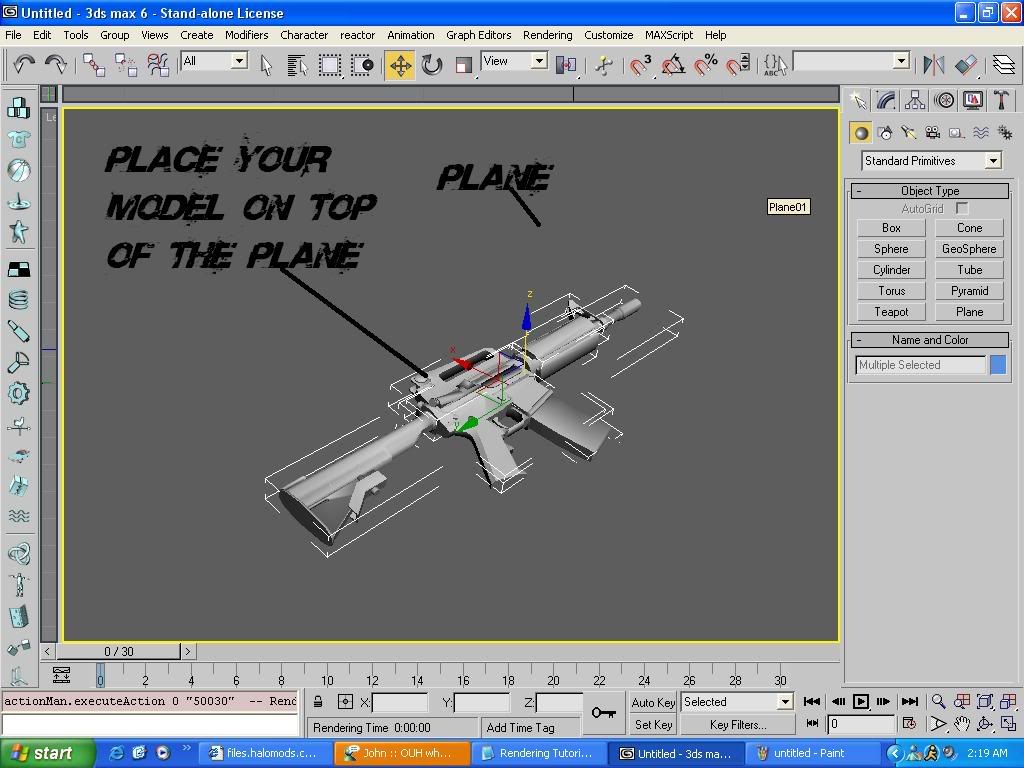Open the Windows Start menu
Image resolution: width=1024 pixels, height=768 pixels.
[x=46, y=754]
